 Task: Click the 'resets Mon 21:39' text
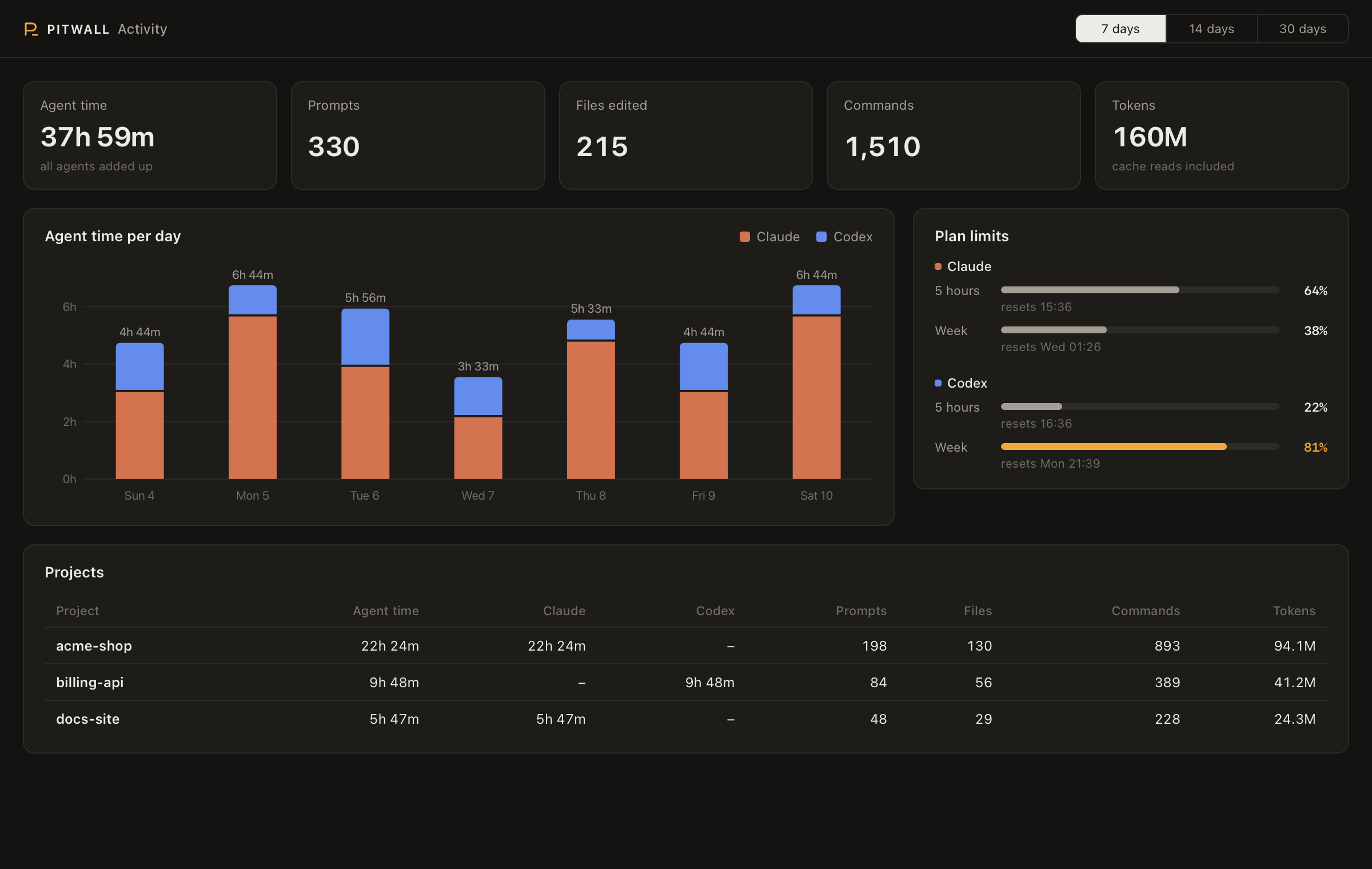click(1050, 463)
